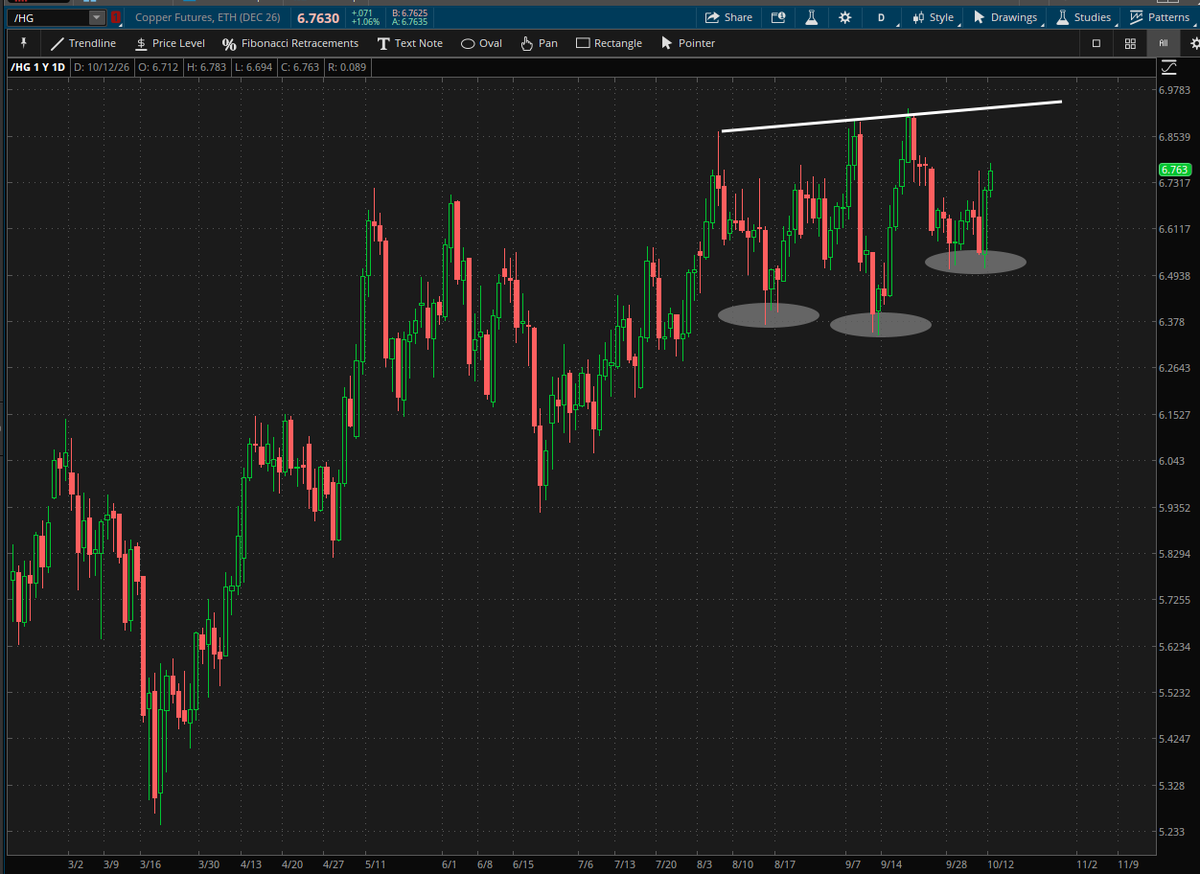Pick the Oval drawing tool
The image size is (1200, 874).
(481, 44)
